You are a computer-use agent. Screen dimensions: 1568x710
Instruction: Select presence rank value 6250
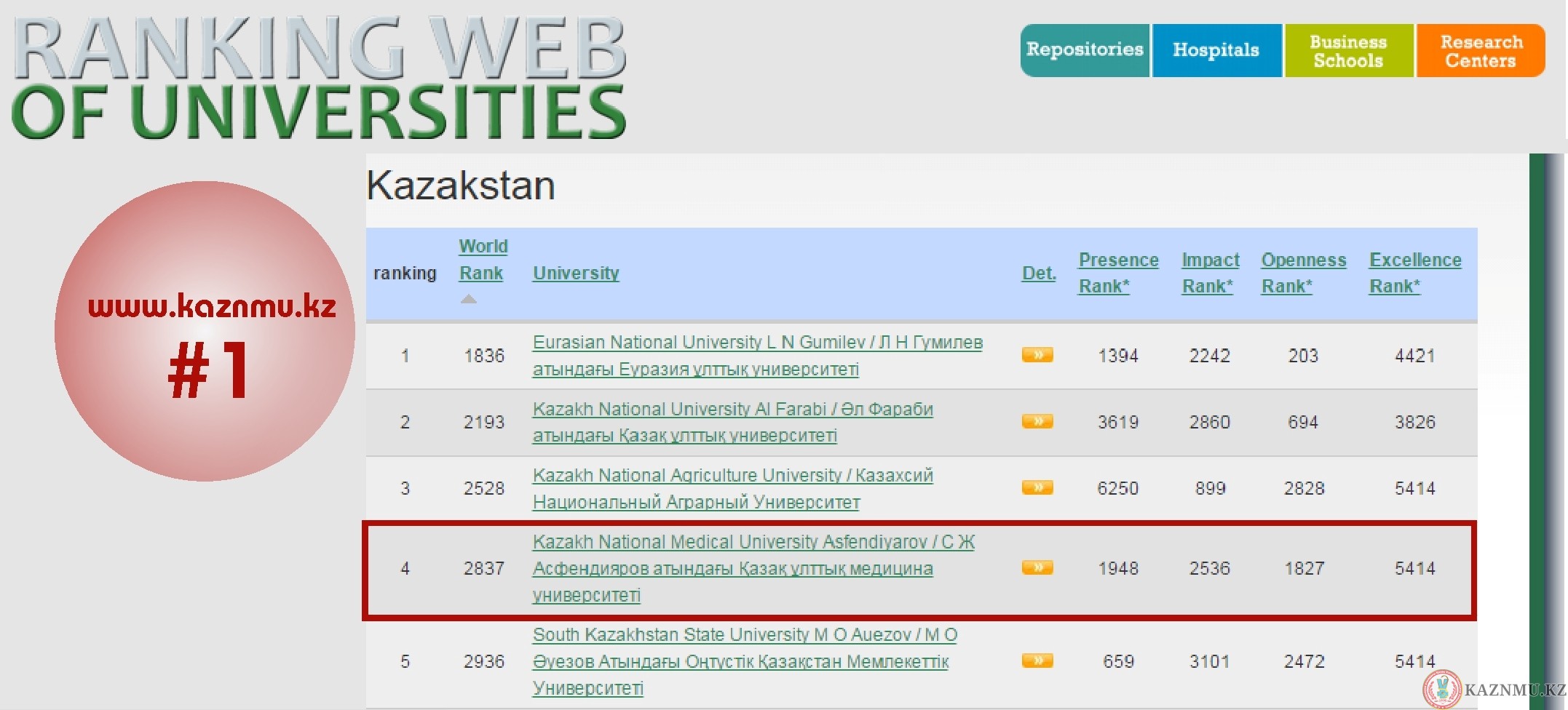pos(1118,488)
